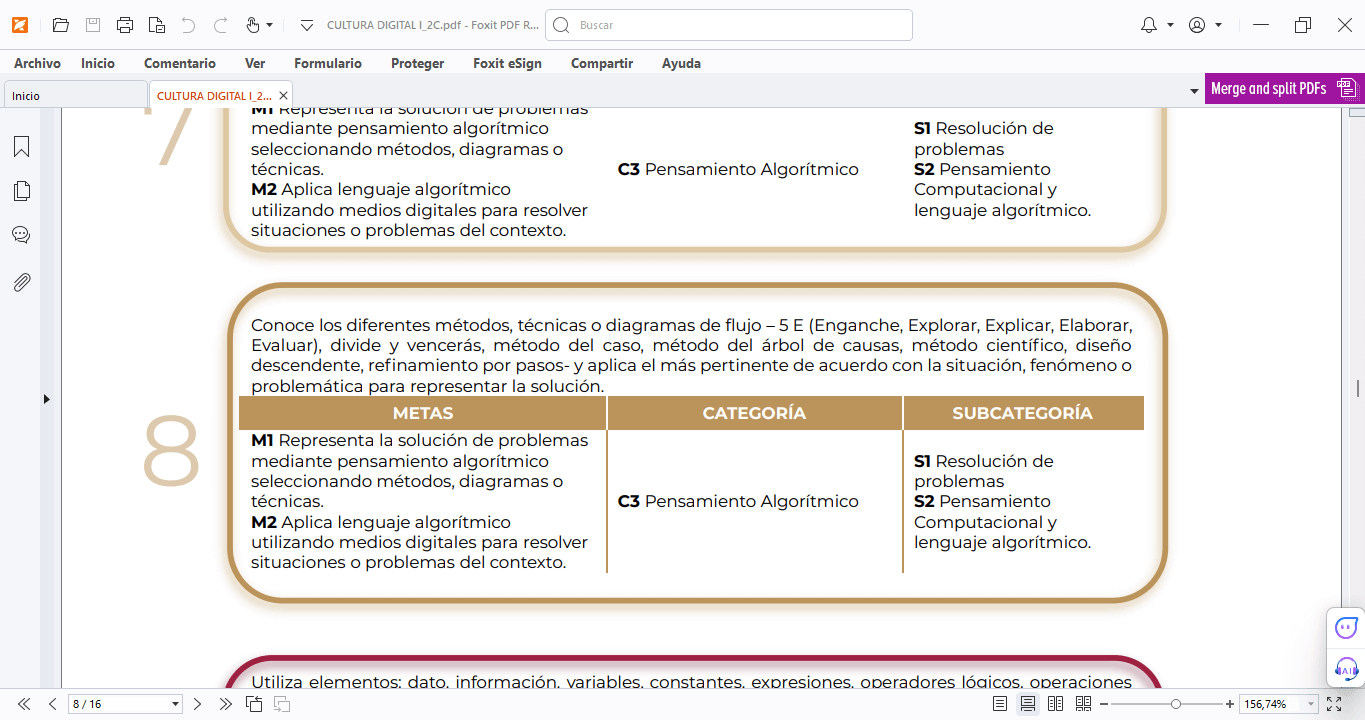Open the Attachments paperclip panel icon
Viewport: 1365px width, 720px height.
coord(21,282)
